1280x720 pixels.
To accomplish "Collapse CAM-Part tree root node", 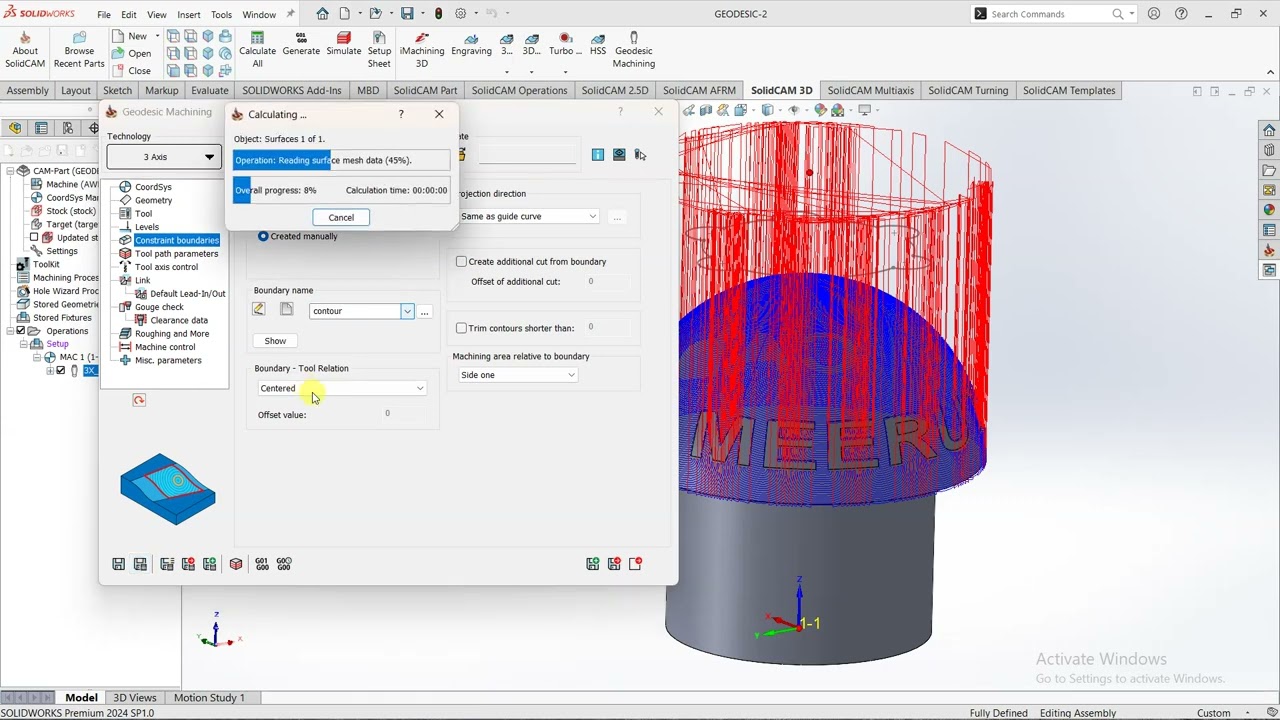I will [x=10, y=171].
